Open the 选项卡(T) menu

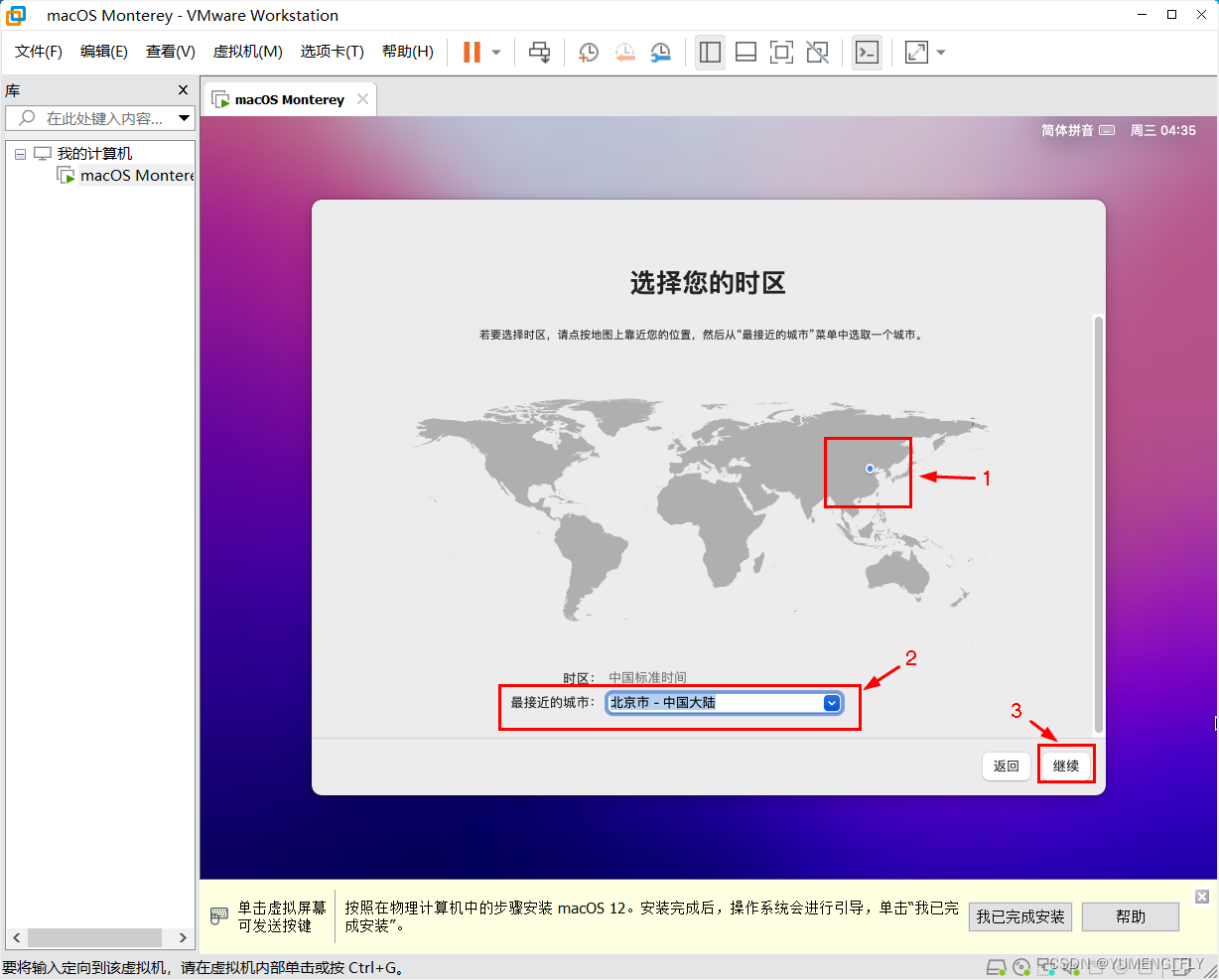coord(333,52)
